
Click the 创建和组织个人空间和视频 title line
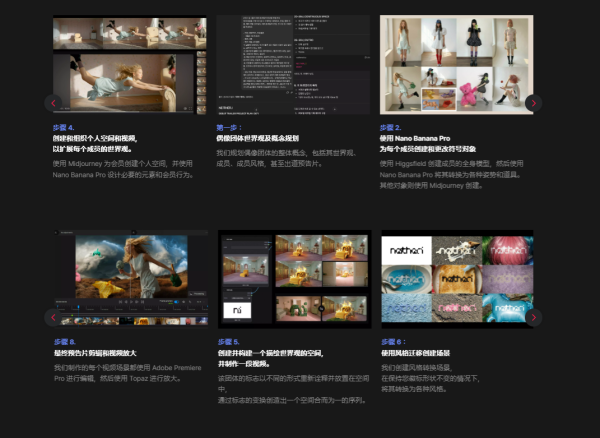pyautogui.click(x=95, y=138)
